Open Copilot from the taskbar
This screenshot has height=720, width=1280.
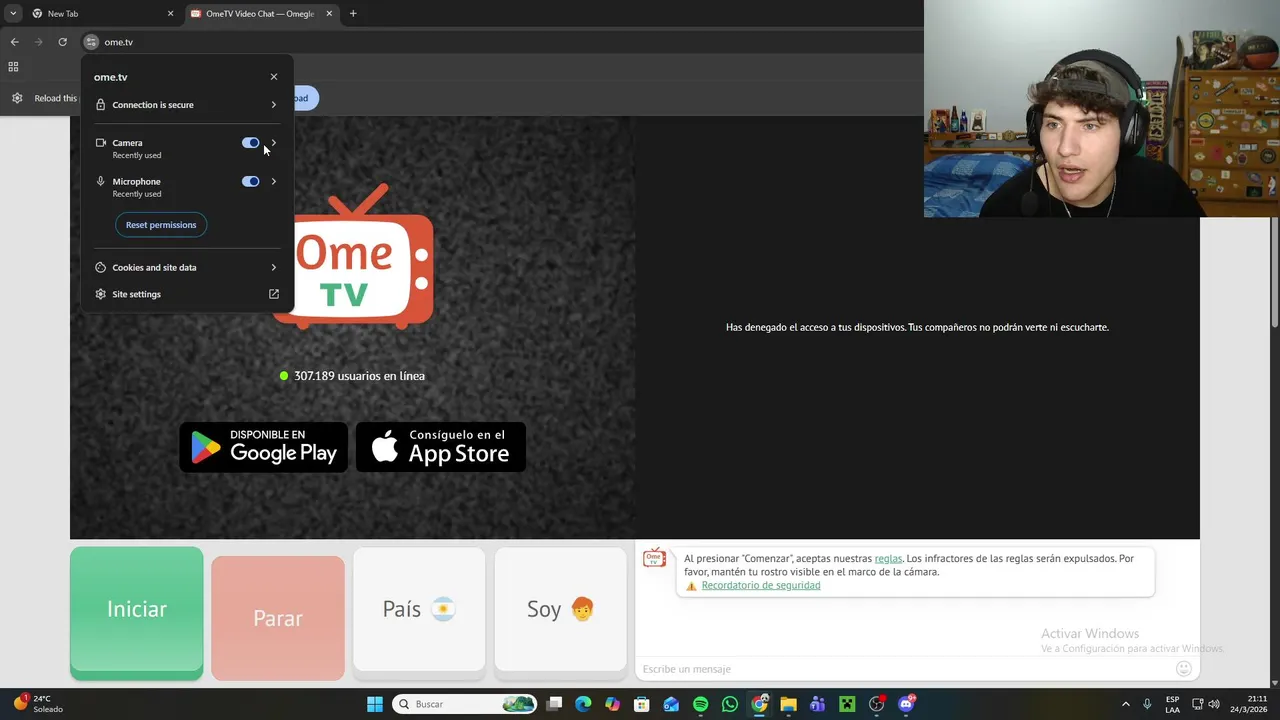(612, 704)
